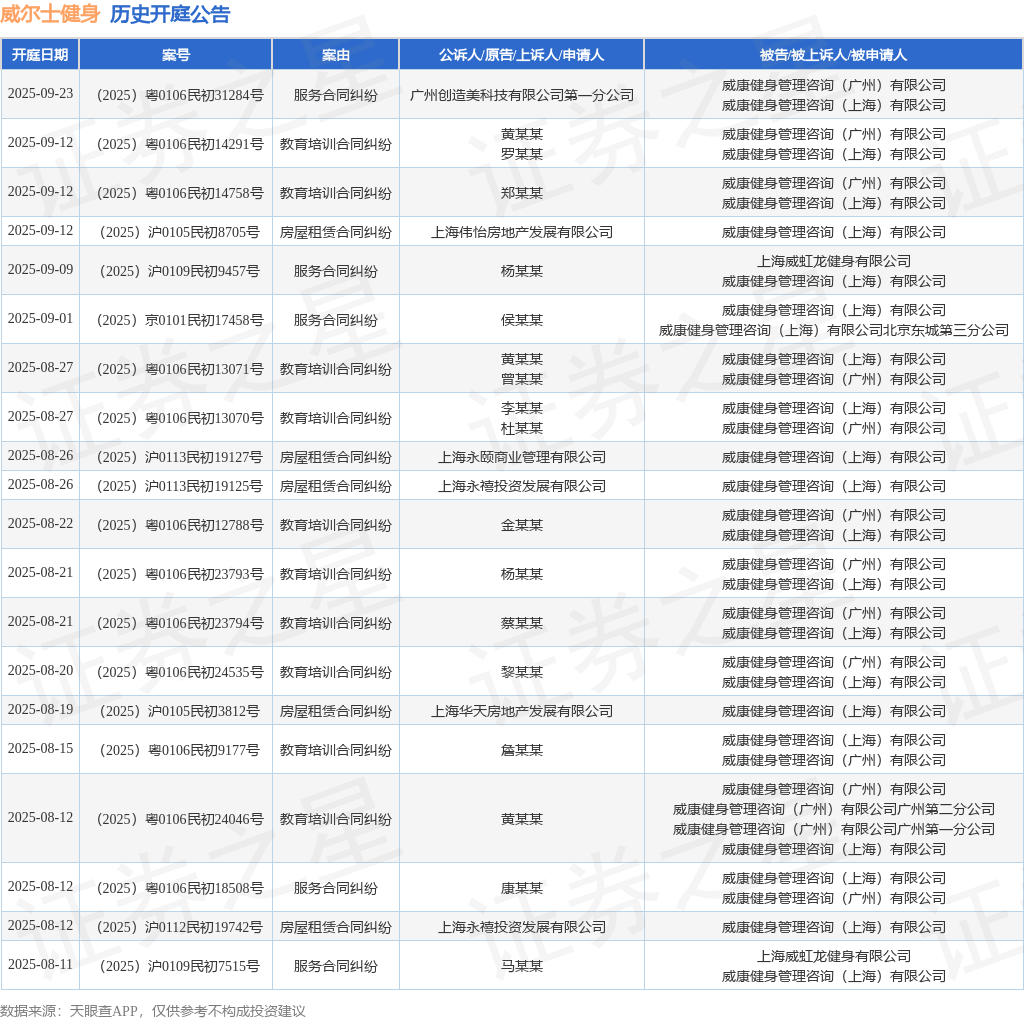Click plaintiff 上海永颐商业管理有限公司

pos(522,457)
